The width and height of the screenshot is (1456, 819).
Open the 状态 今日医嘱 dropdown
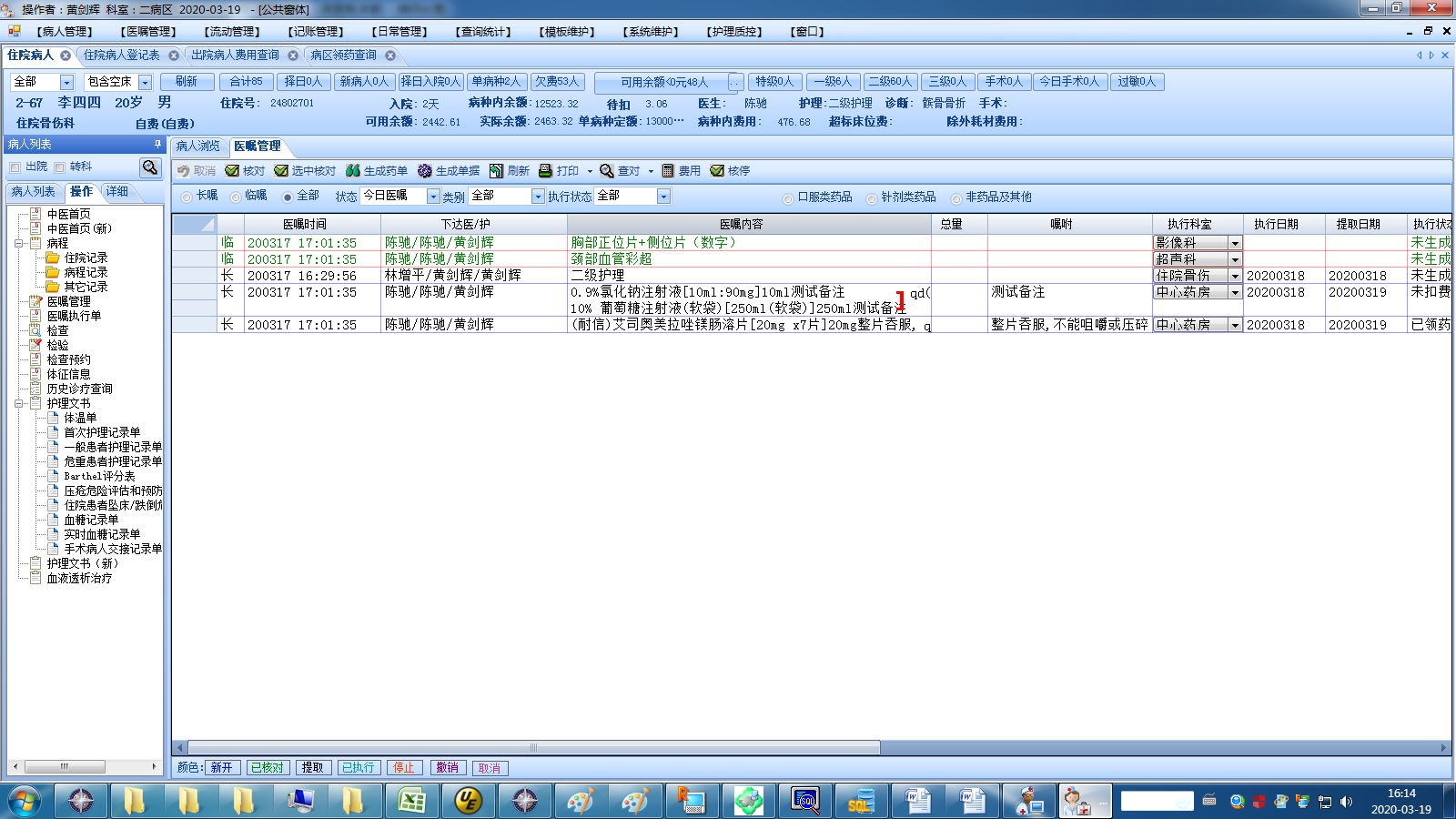pyautogui.click(x=434, y=197)
